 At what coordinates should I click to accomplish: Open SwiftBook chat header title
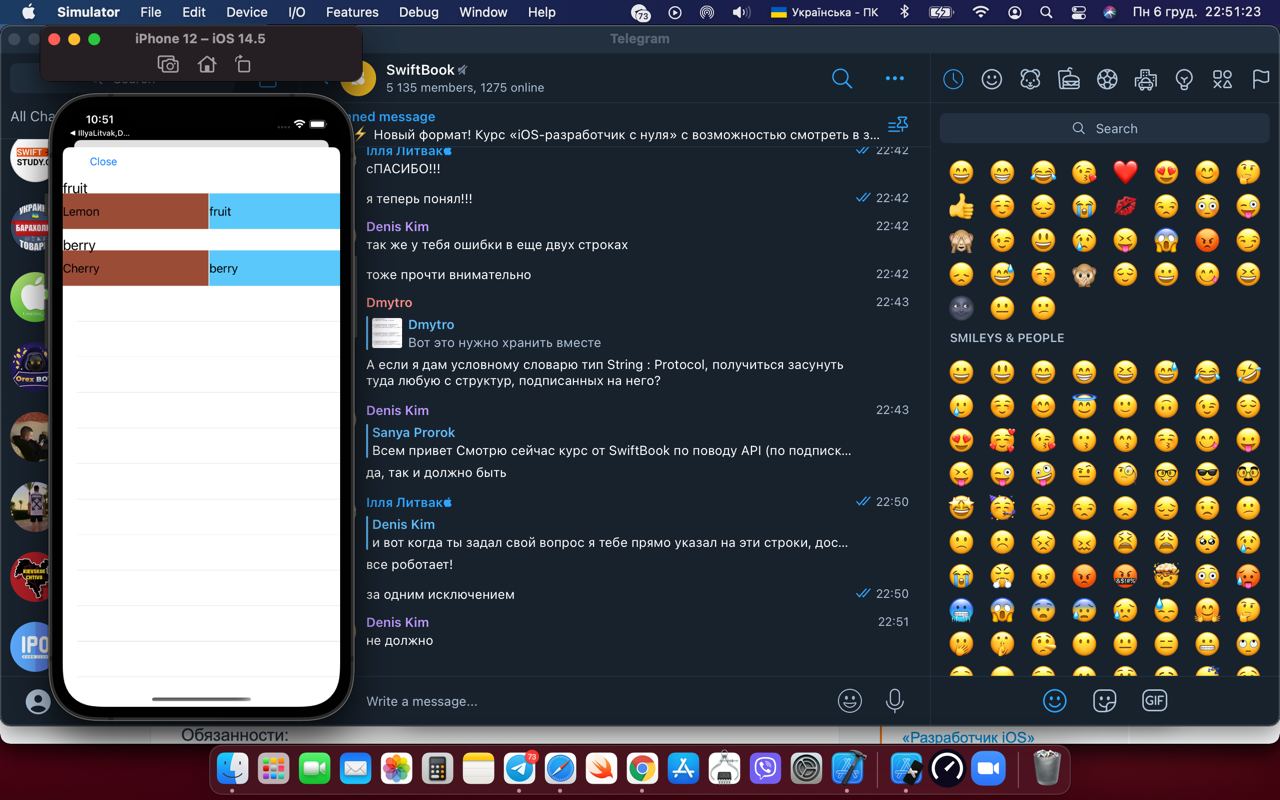coord(420,69)
